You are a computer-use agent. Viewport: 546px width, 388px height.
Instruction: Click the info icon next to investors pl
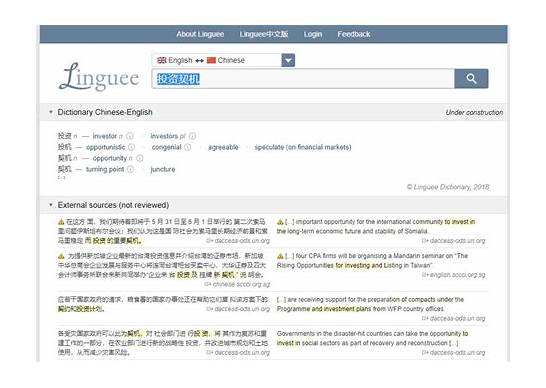[192, 136]
